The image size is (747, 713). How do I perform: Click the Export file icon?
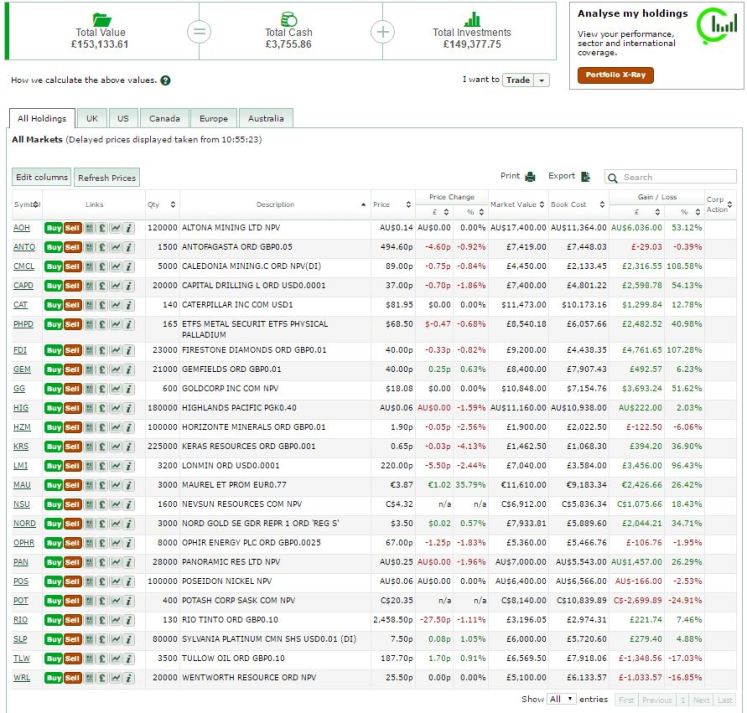[x=585, y=177]
